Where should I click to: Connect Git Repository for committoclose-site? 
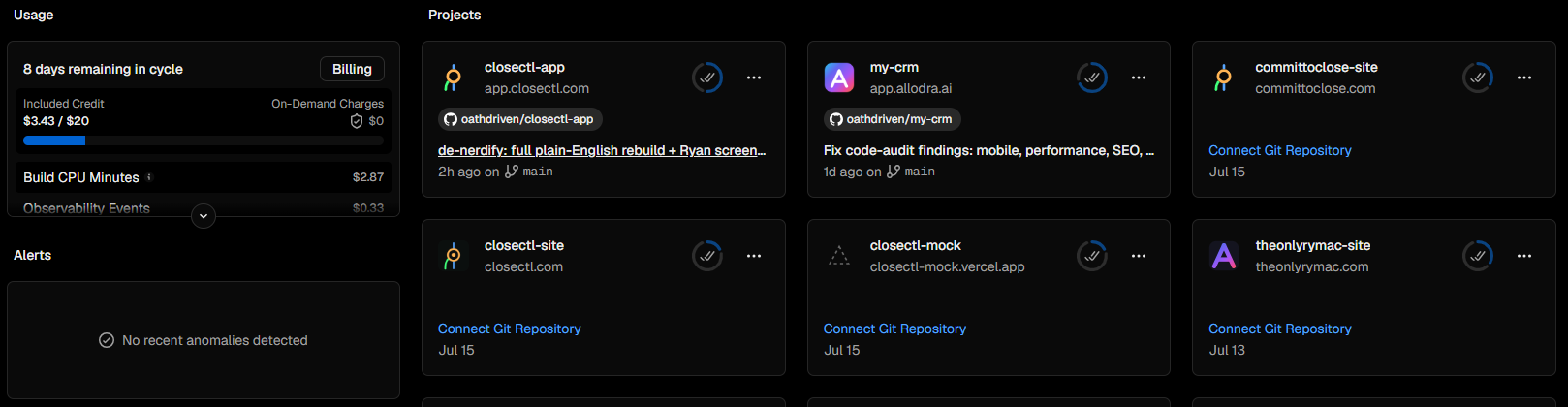point(1280,150)
